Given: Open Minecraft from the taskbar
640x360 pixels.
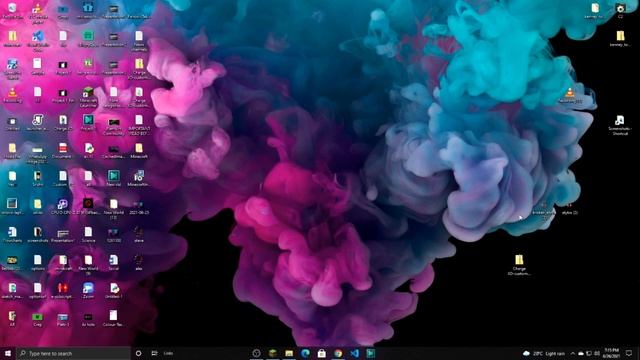Looking at the screenshot, I should pyautogui.click(x=273, y=353).
